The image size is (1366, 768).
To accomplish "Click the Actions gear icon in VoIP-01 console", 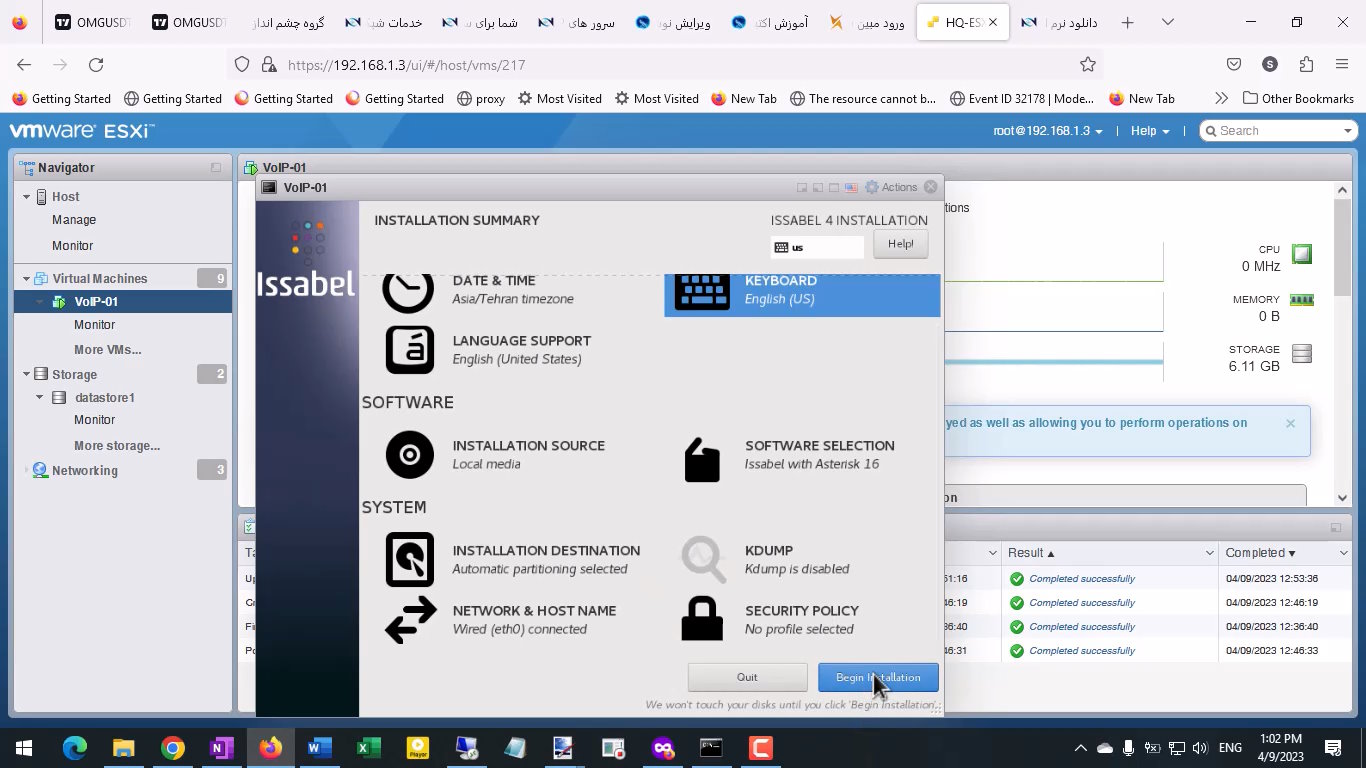I will click(872, 187).
